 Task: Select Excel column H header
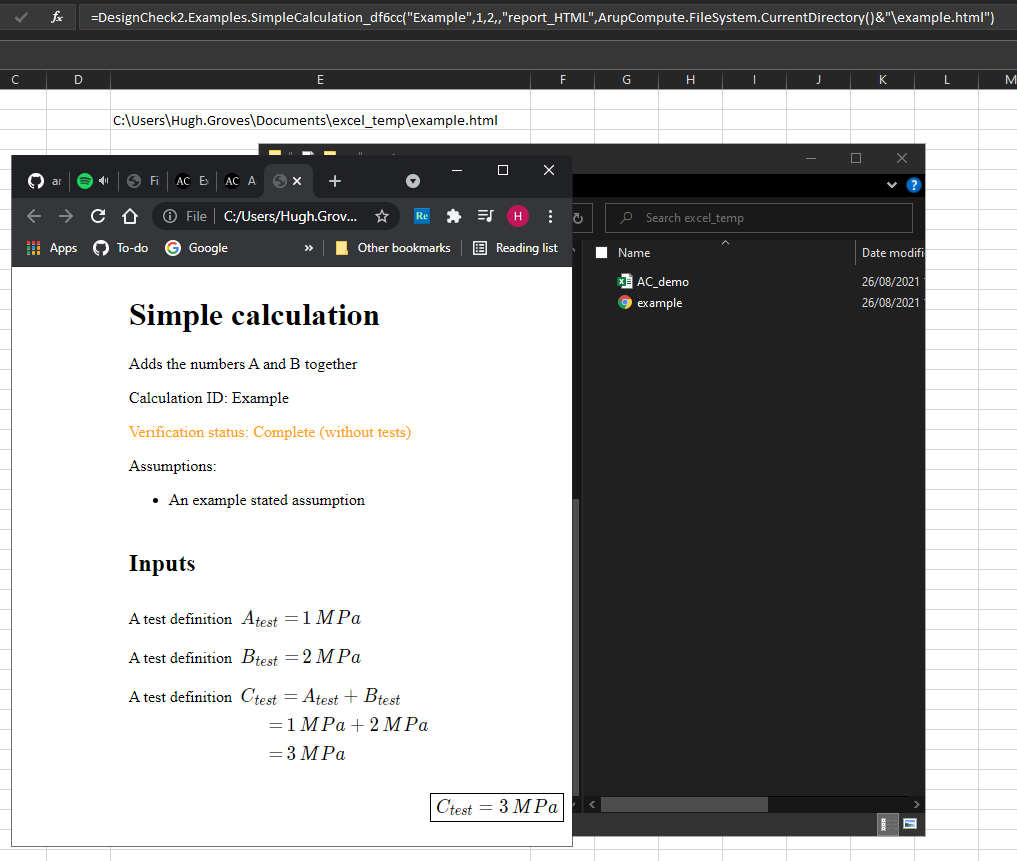point(690,79)
